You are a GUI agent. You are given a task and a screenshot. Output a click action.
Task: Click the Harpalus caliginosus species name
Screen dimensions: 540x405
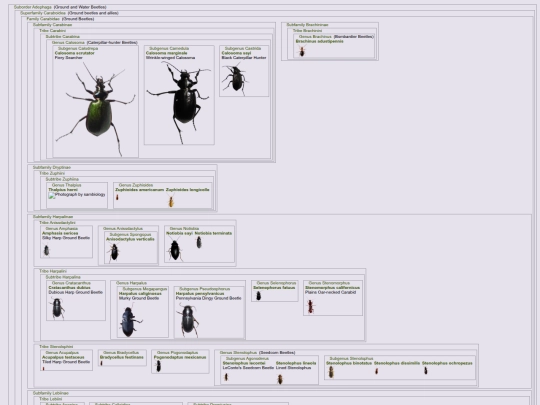pos(140,294)
